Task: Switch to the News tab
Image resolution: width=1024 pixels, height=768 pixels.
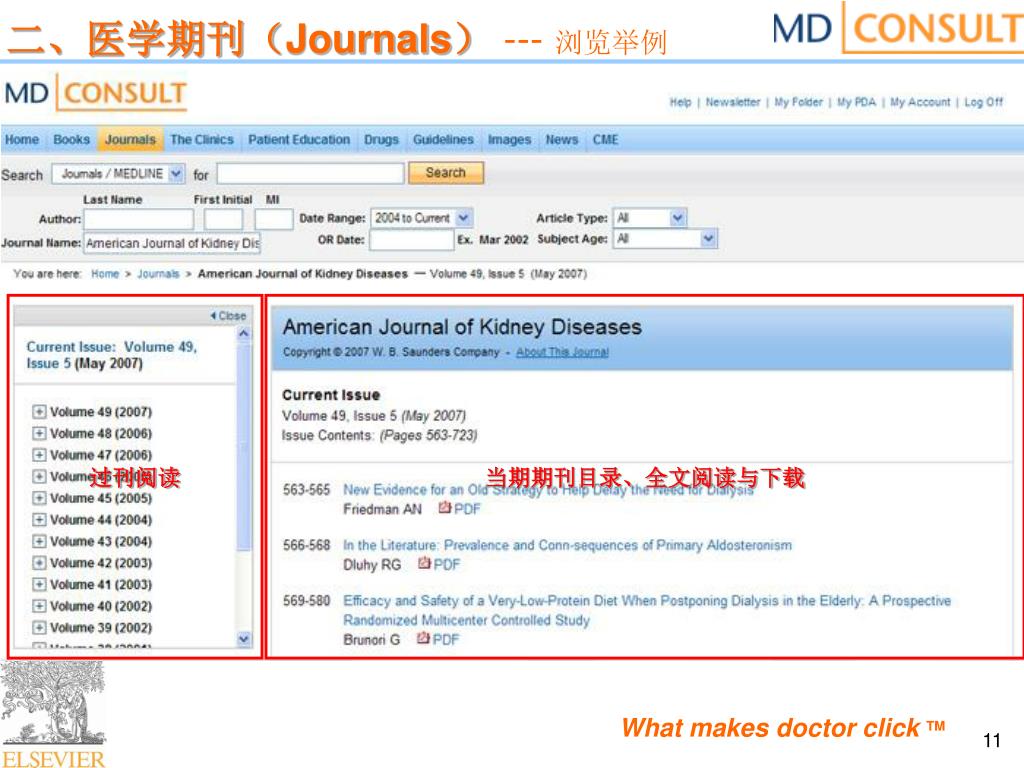Action: coord(562,140)
